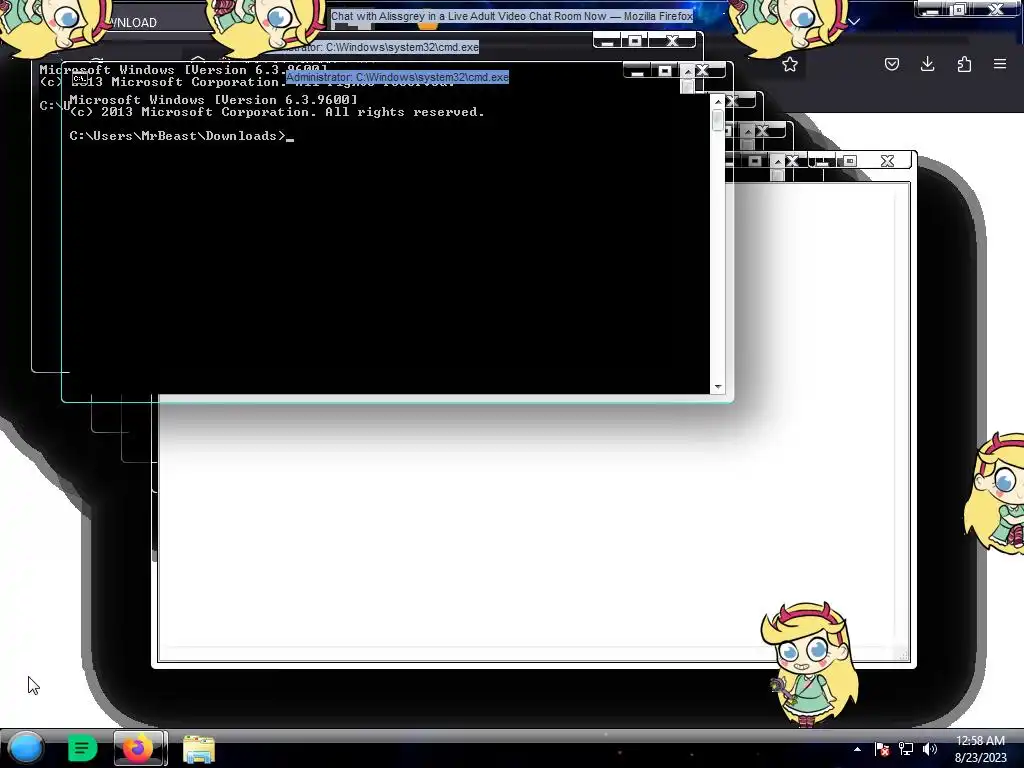The width and height of the screenshot is (1024, 768).
Task: Close the front cmd.exe console window
Action: [703, 71]
